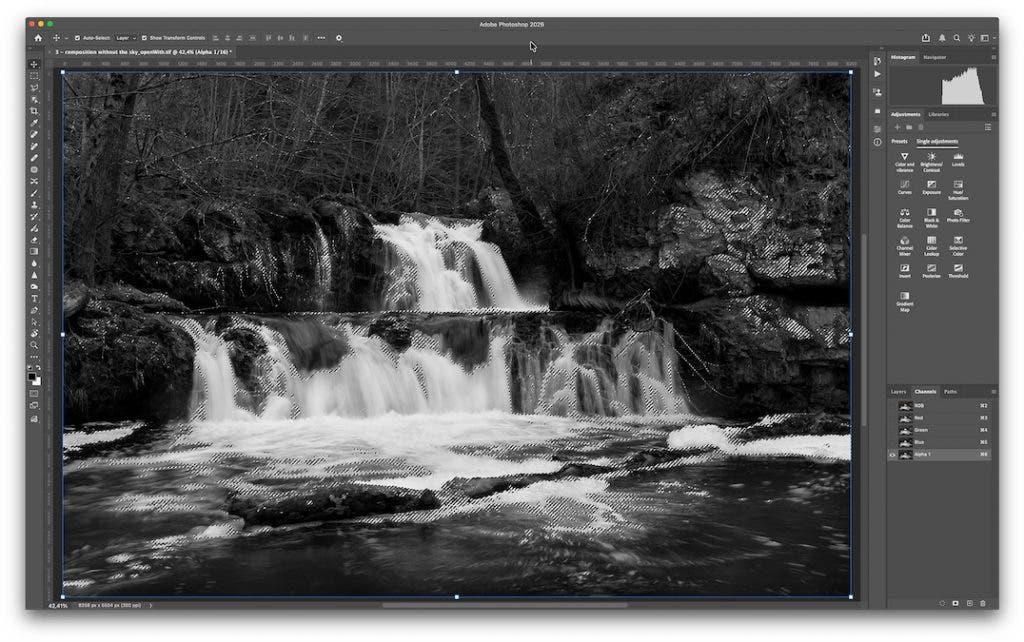Add a Threshold adjustment
This screenshot has height=642, width=1024.
click(958, 271)
